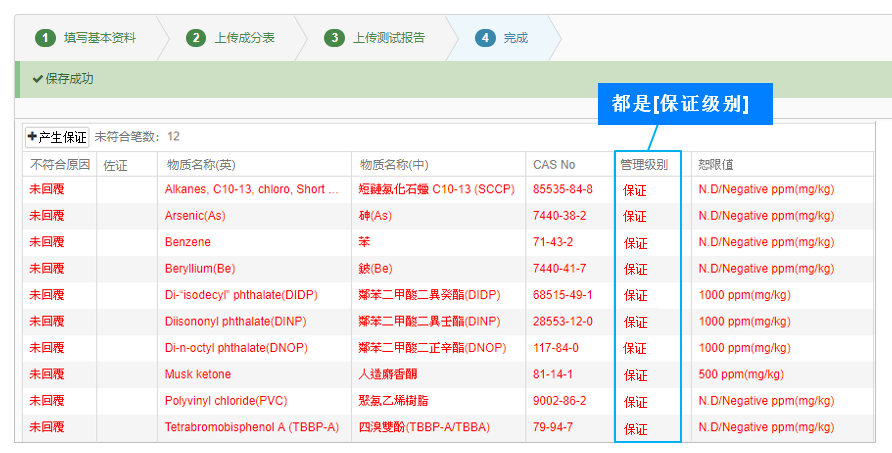The image size is (892, 453).
Task: Select the Musk ketone cell
Action: pyautogui.click(x=198, y=374)
